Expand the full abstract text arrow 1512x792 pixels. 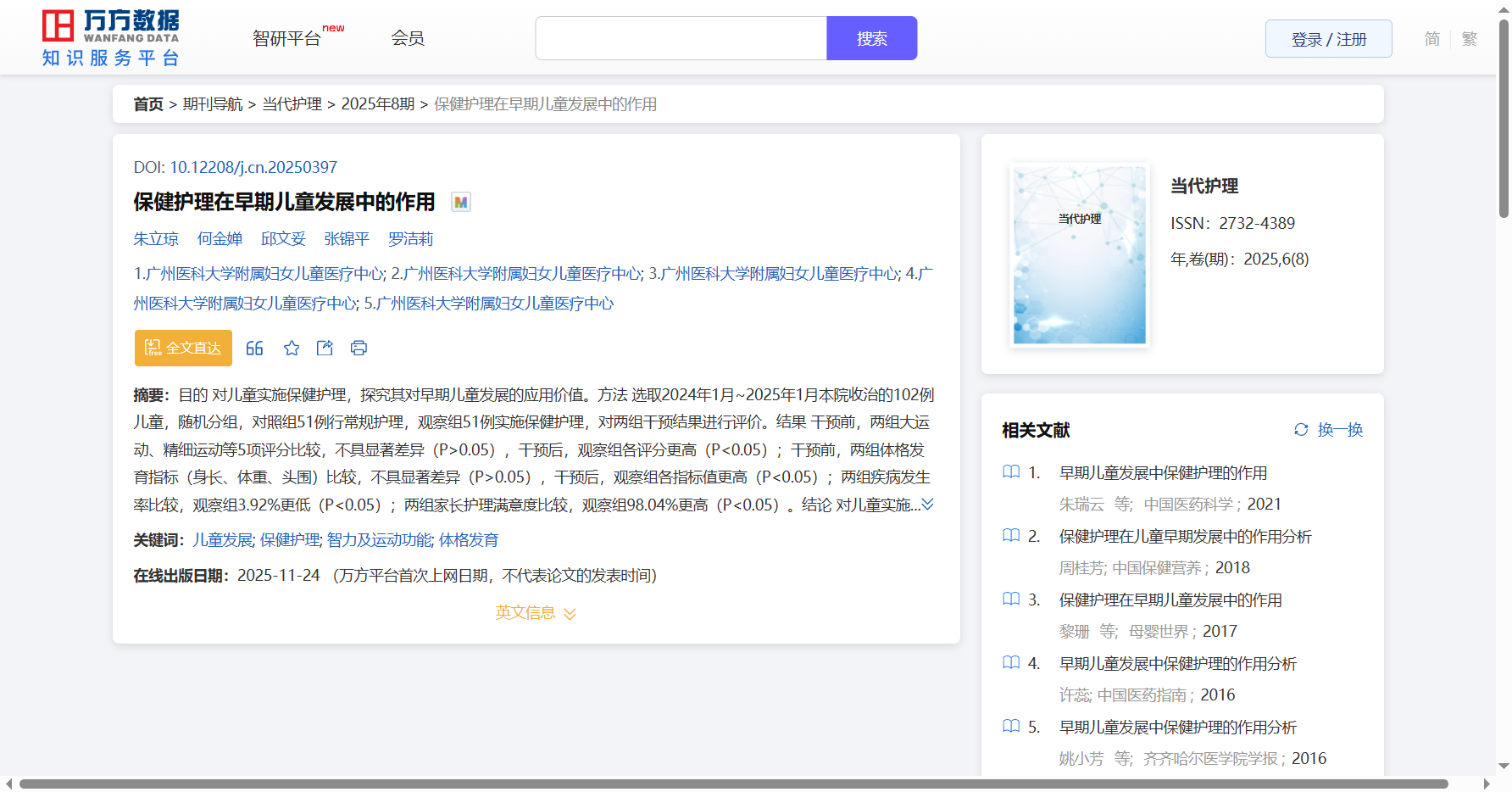pos(928,505)
